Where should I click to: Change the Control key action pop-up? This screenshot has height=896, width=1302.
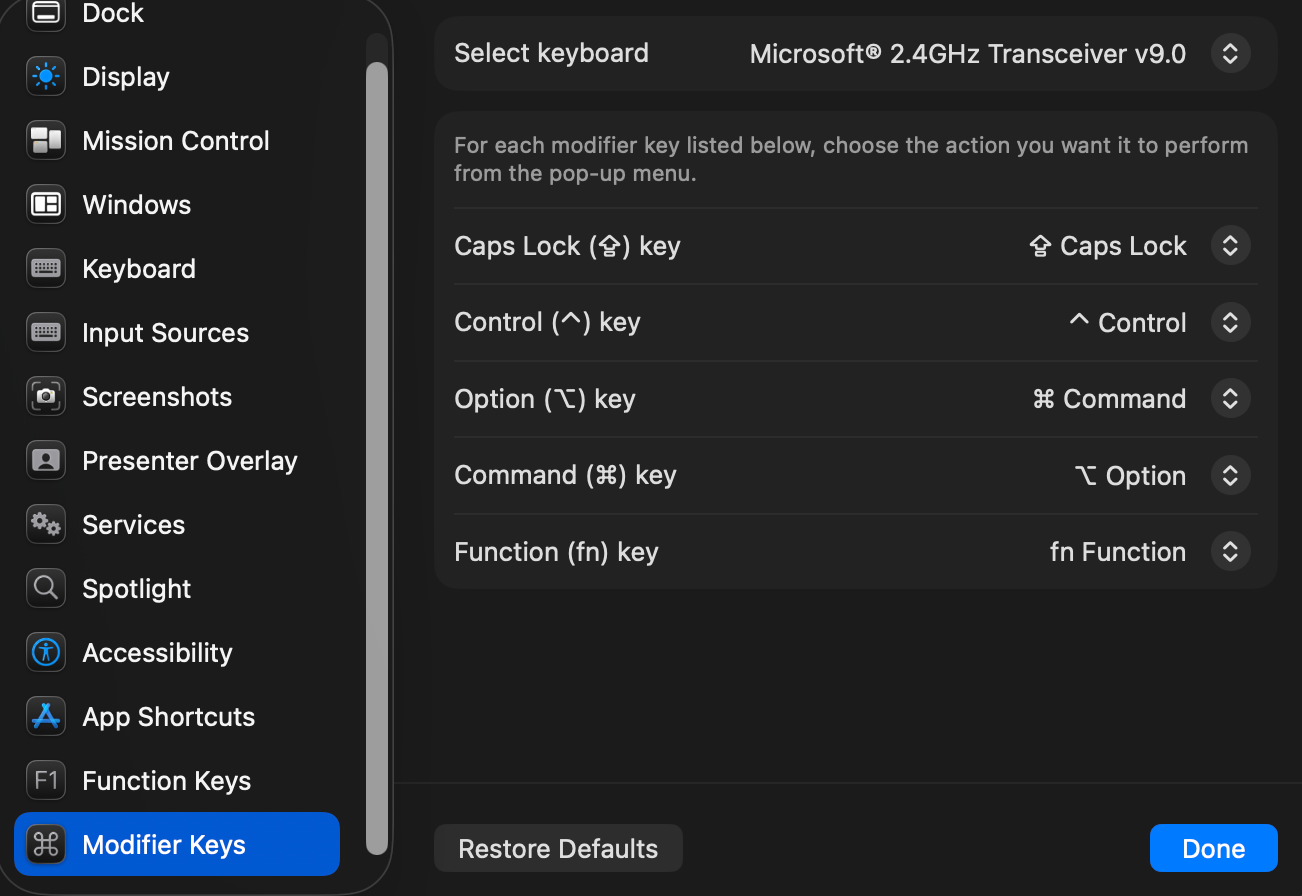(x=1230, y=323)
